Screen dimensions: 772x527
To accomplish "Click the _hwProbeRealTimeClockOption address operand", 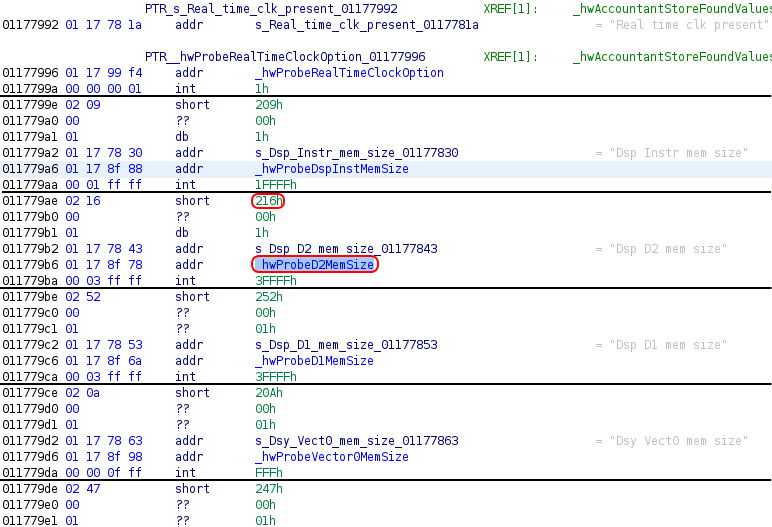I will pyautogui.click(x=349, y=72).
